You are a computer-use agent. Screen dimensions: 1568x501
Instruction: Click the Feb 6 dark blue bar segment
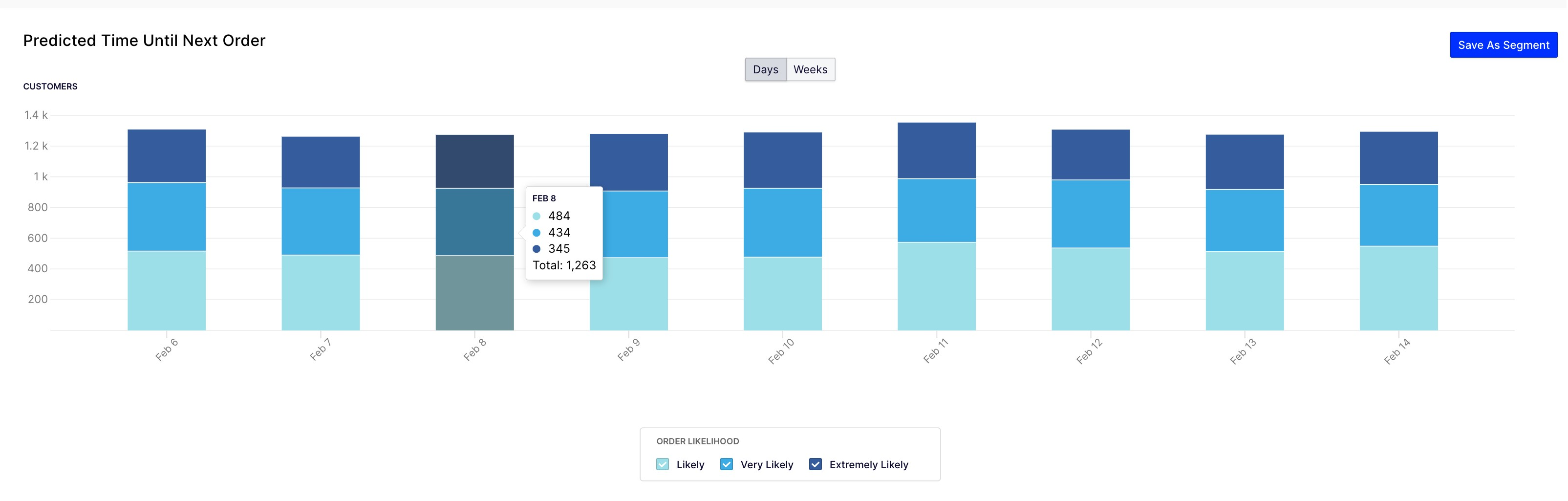pos(167,156)
